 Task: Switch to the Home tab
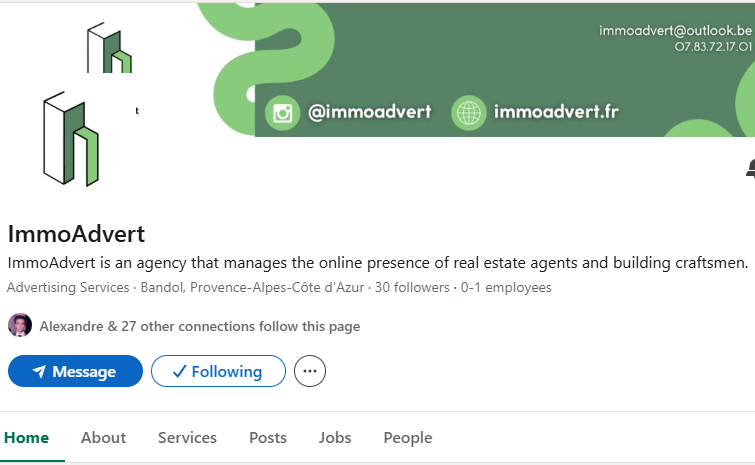point(26,438)
